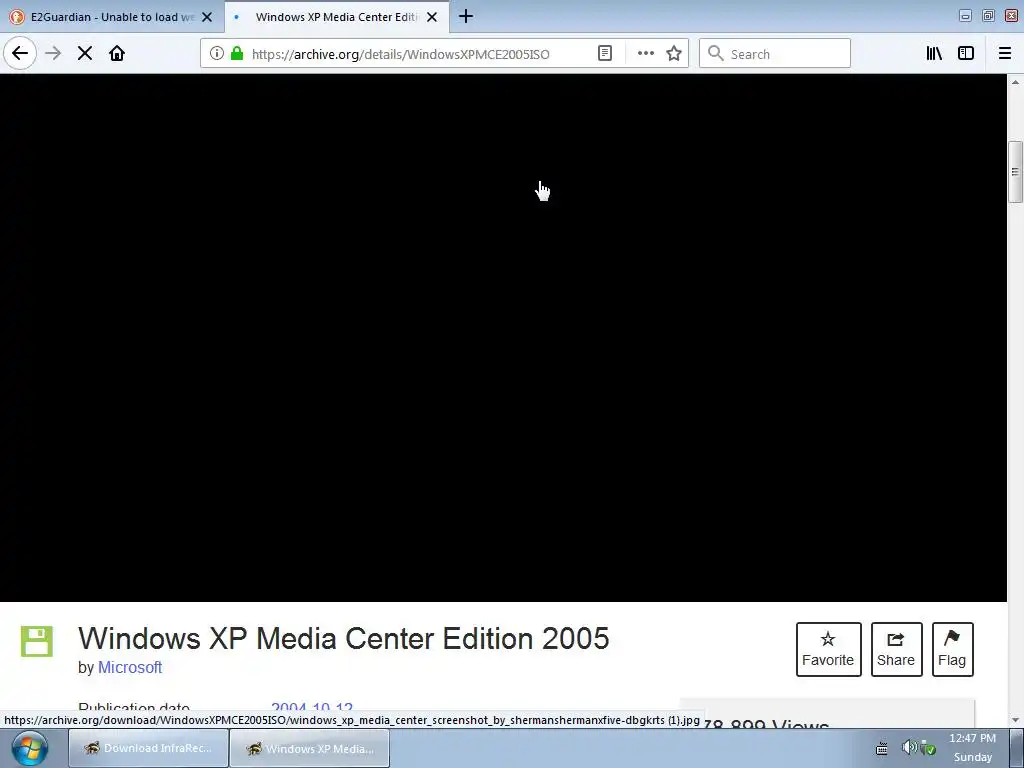Open page actions three-dot menu
The image size is (1024, 768).
[x=645, y=54]
